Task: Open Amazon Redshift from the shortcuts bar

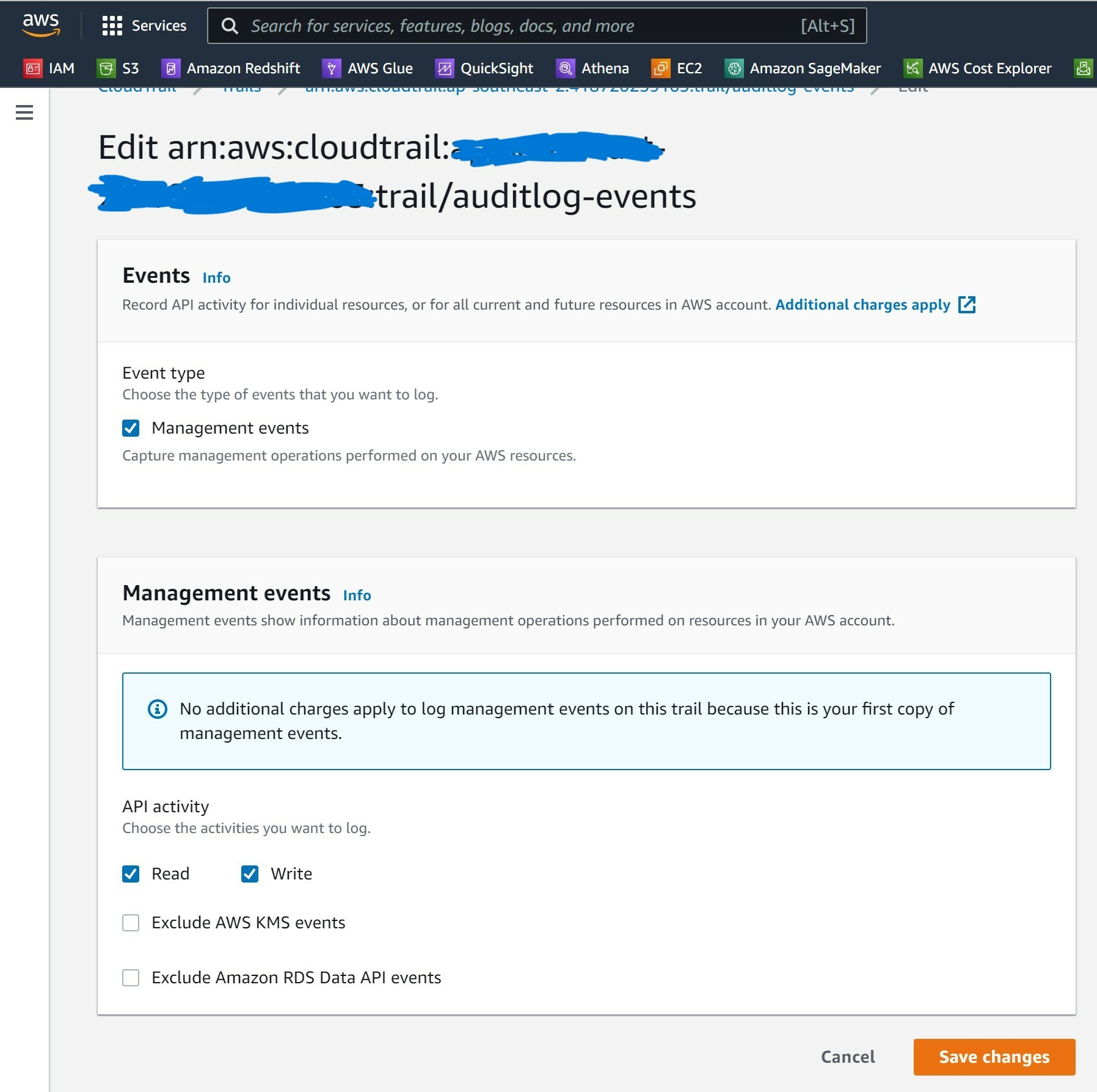Action: tap(233, 68)
